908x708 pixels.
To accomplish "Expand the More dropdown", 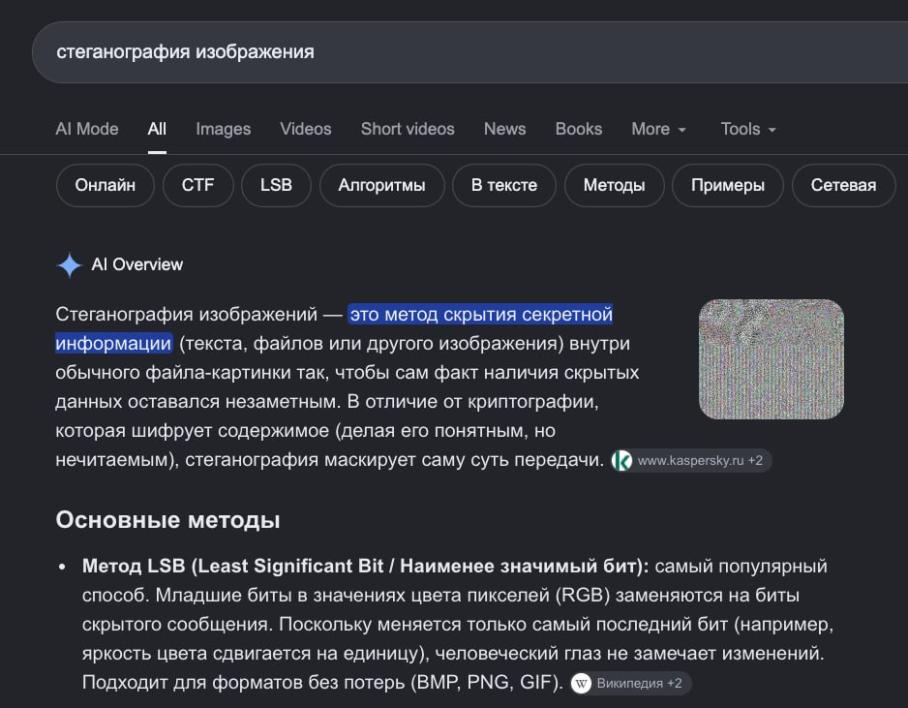I will (x=658, y=129).
